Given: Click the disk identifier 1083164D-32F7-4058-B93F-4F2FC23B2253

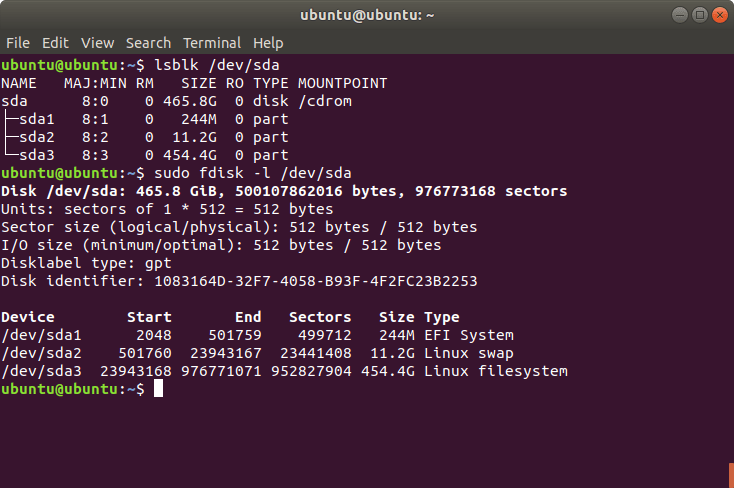Looking at the screenshot, I should click(316, 281).
